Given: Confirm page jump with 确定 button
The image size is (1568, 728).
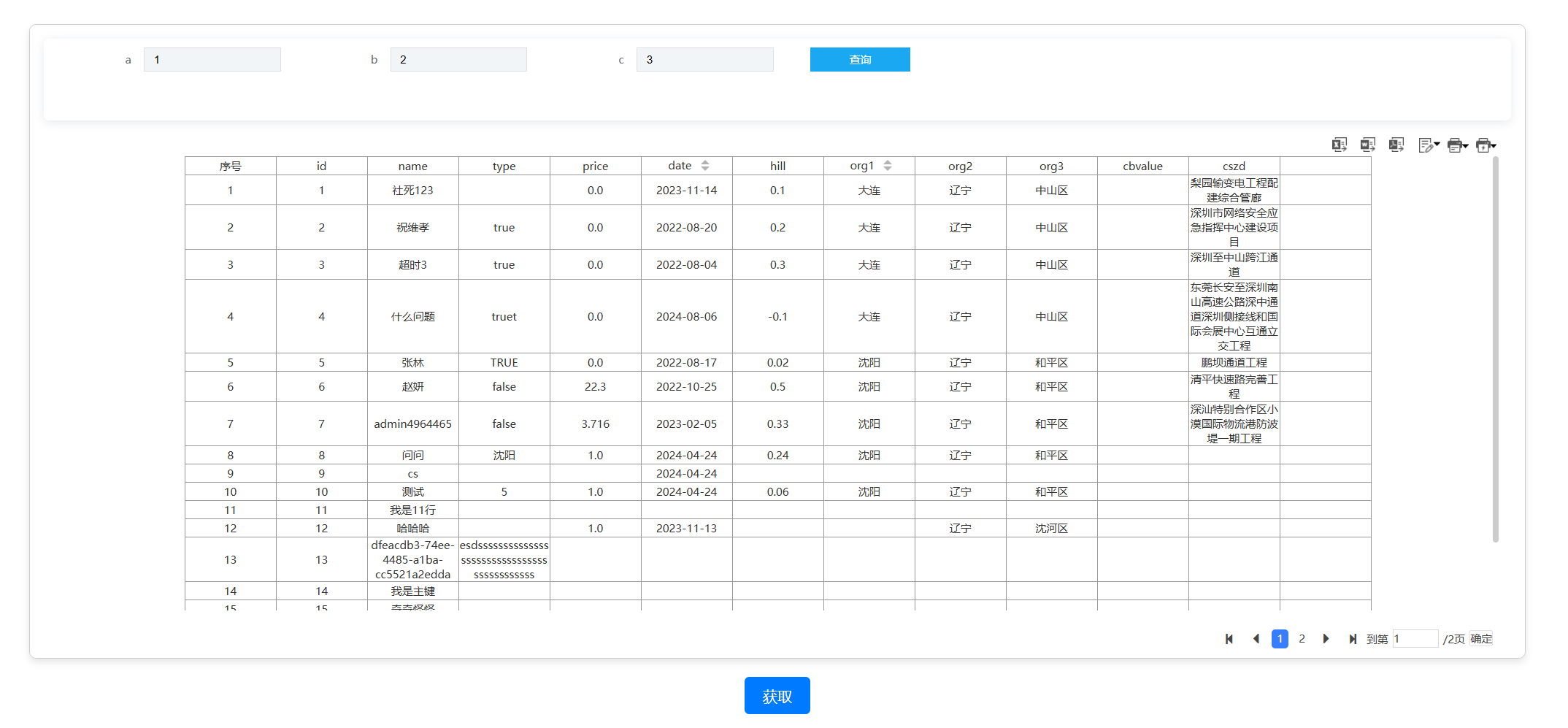Looking at the screenshot, I should click(x=1481, y=639).
